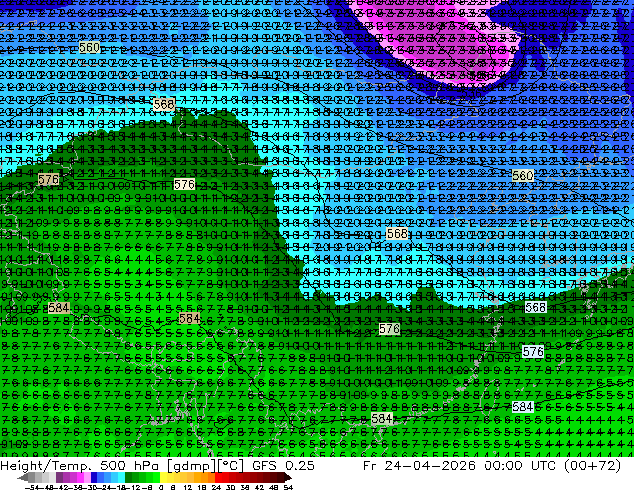Screen dimensions: 634x490
Task: Click the 568 contour label on the blue area
Action: [x=397, y=234]
